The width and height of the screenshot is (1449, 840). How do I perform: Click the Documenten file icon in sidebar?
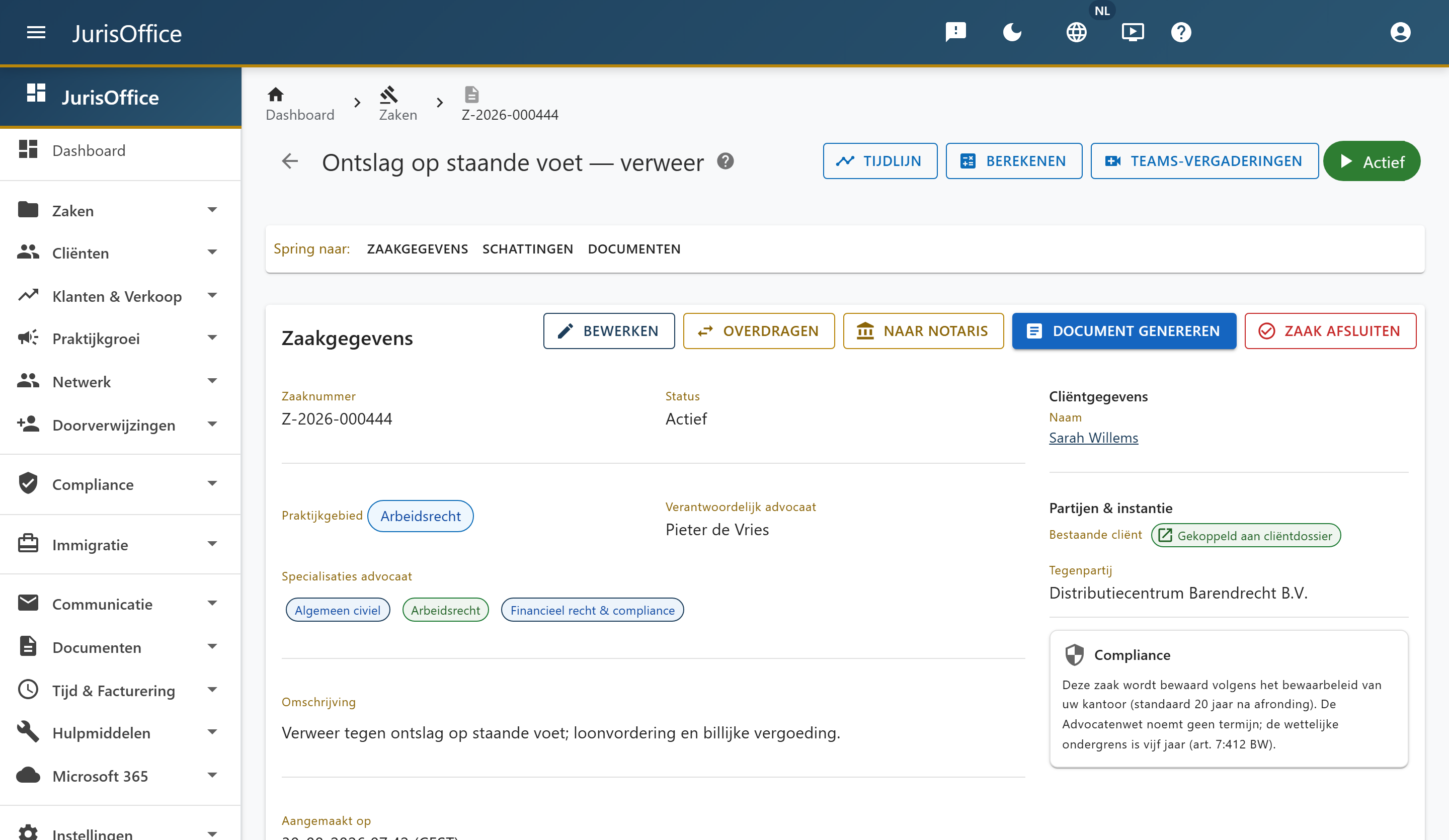click(x=28, y=646)
